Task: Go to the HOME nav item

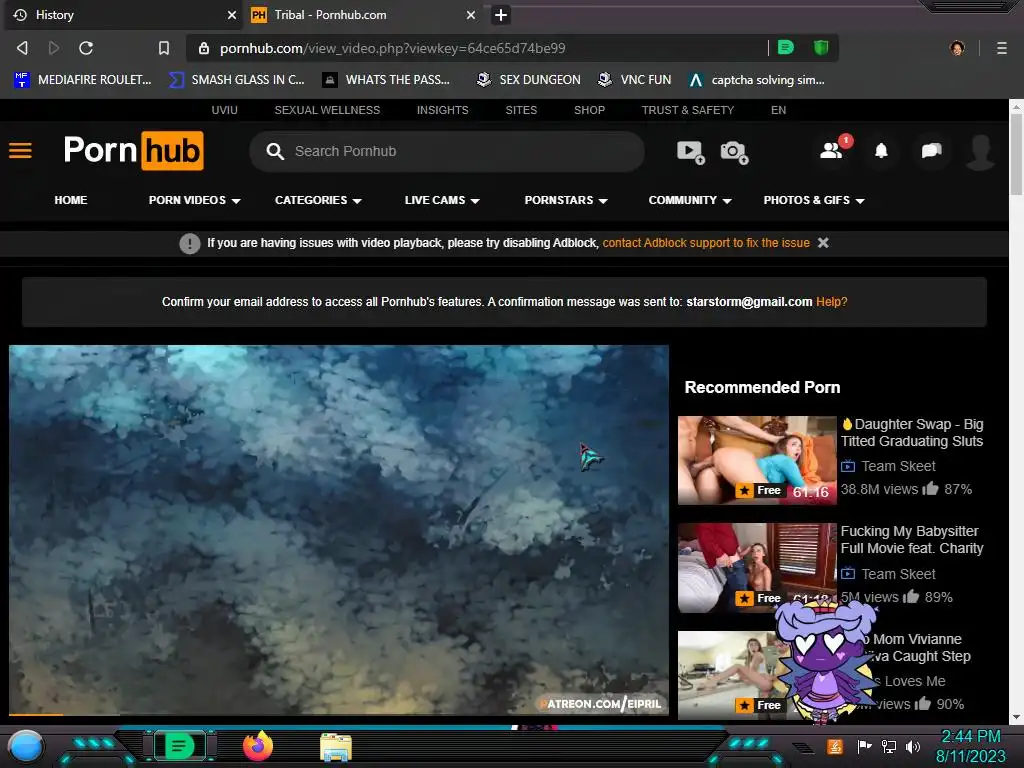Action: point(71,200)
